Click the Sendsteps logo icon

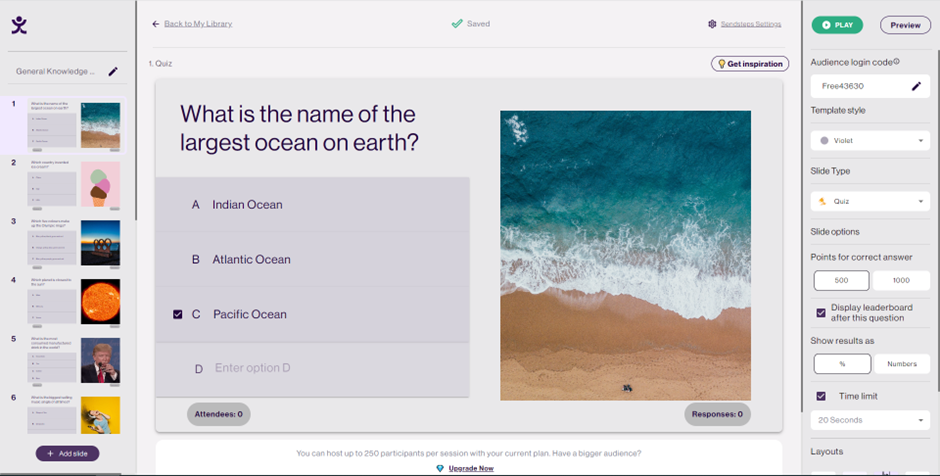pyautogui.click(x=19, y=25)
